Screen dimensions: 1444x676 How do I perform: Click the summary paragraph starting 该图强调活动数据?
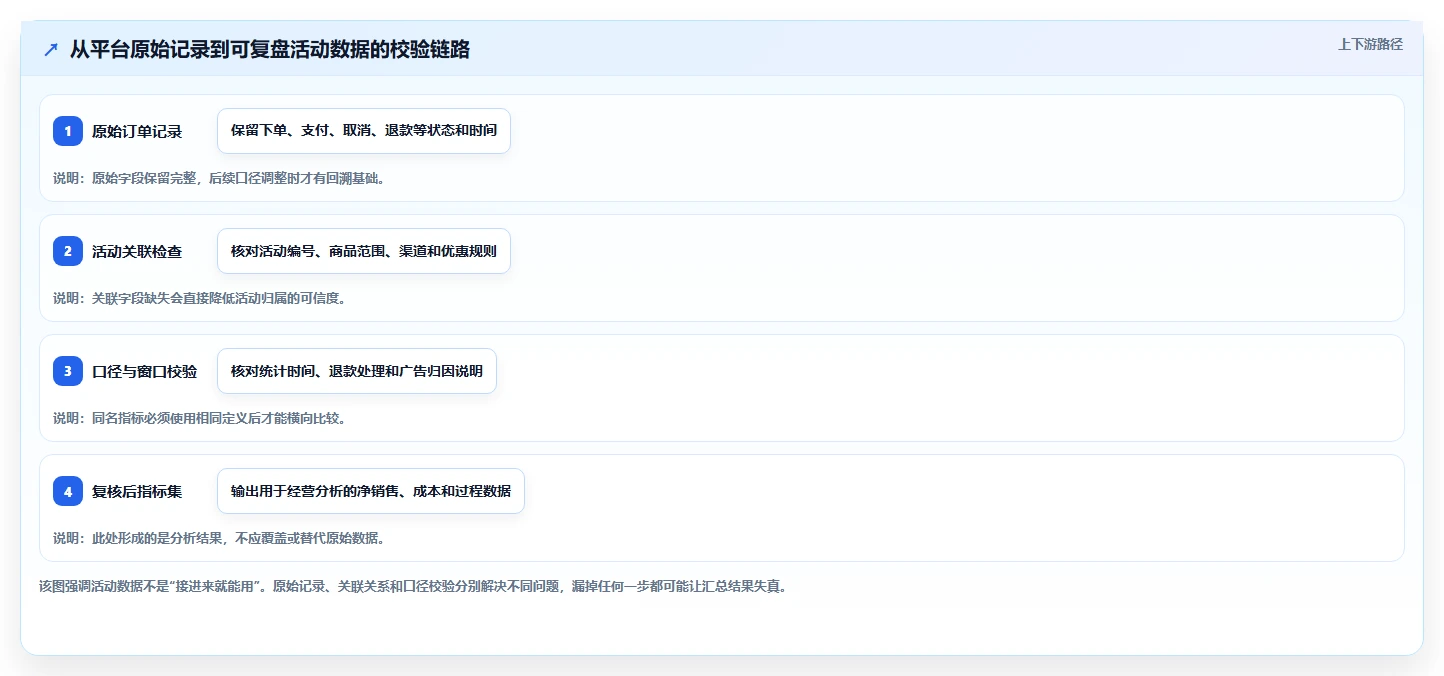413,587
